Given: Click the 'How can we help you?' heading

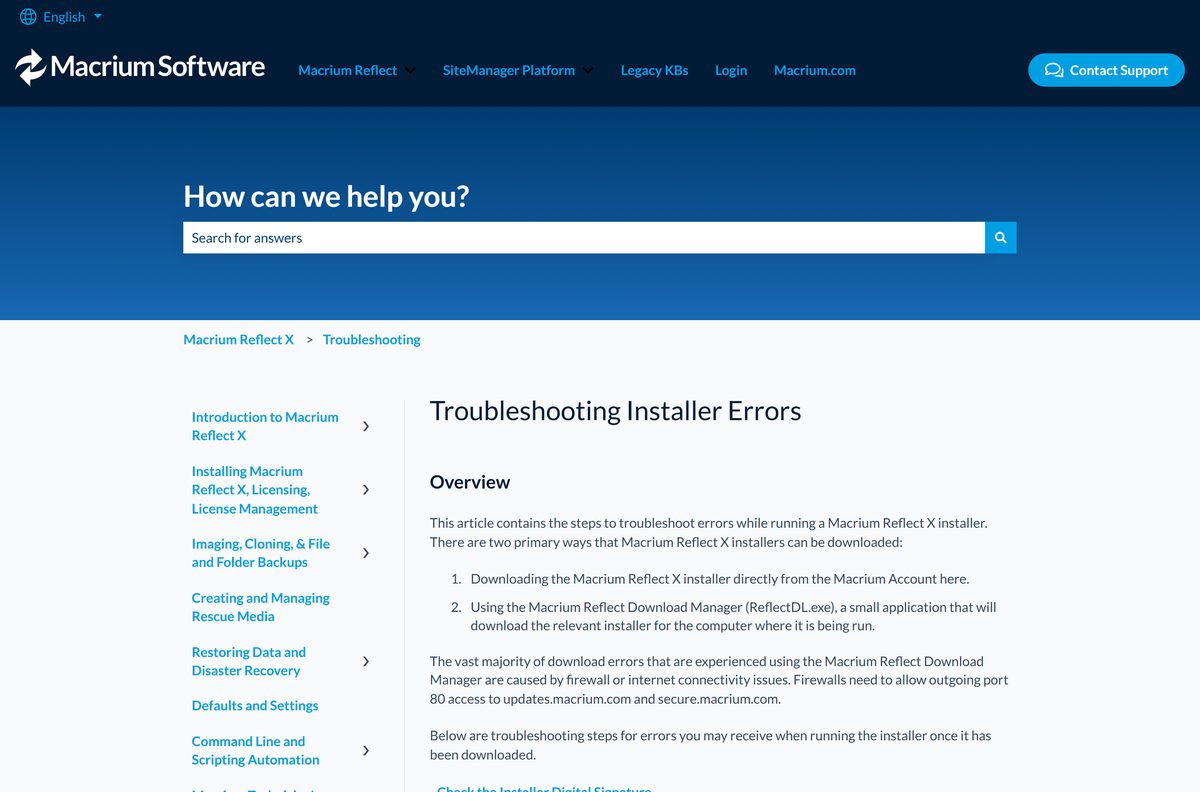Looking at the screenshot, I should tap(326, 196).
